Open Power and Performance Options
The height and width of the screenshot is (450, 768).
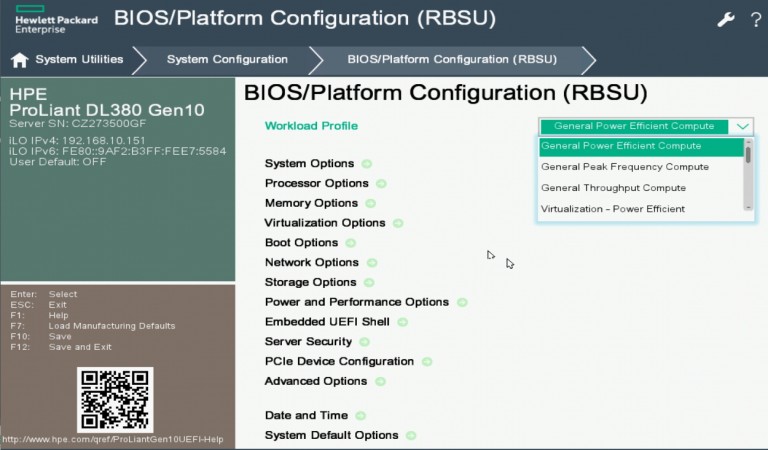tap(356, 302)
